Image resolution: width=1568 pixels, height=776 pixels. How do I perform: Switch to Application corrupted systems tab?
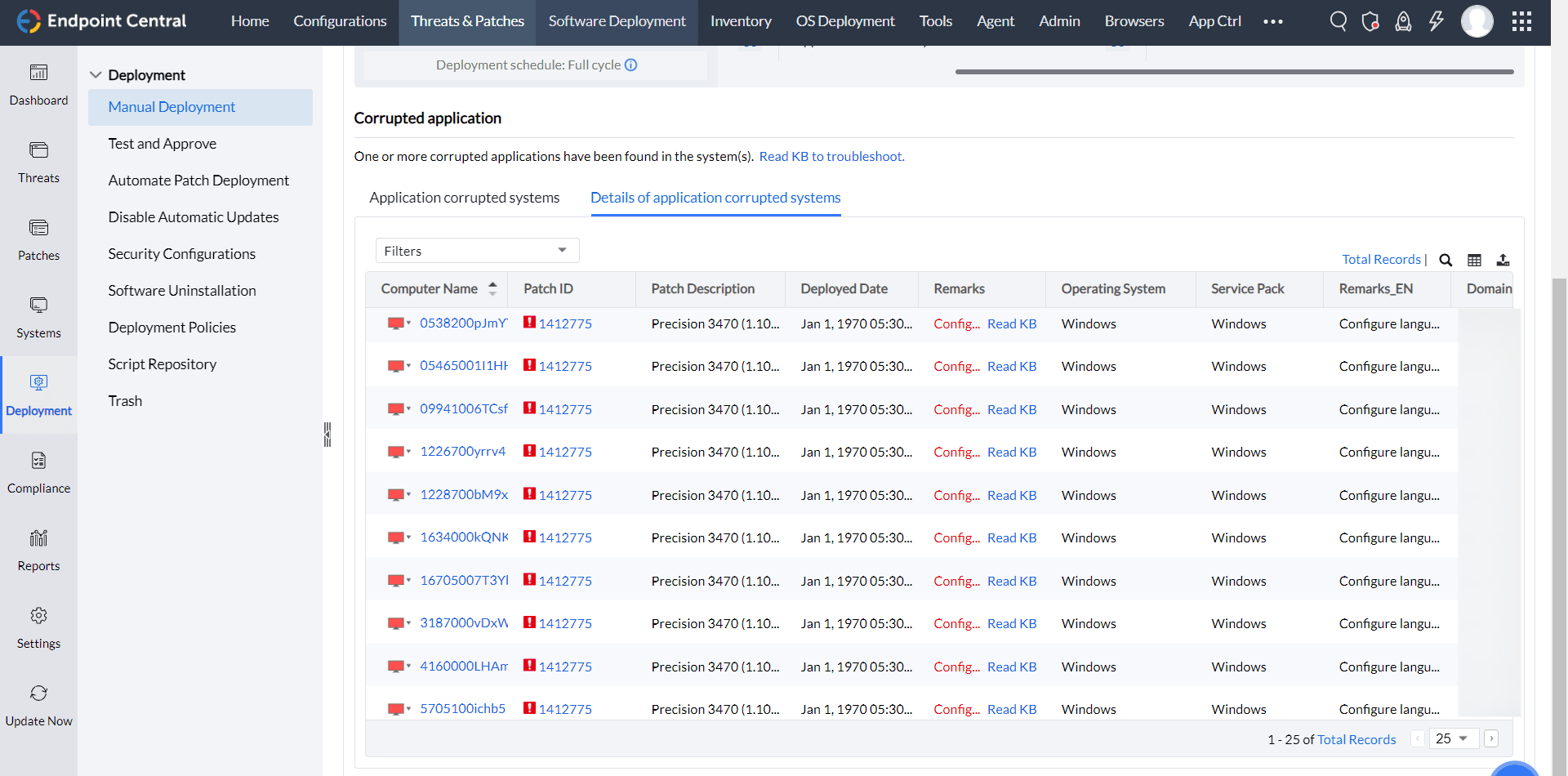[464, 198]
